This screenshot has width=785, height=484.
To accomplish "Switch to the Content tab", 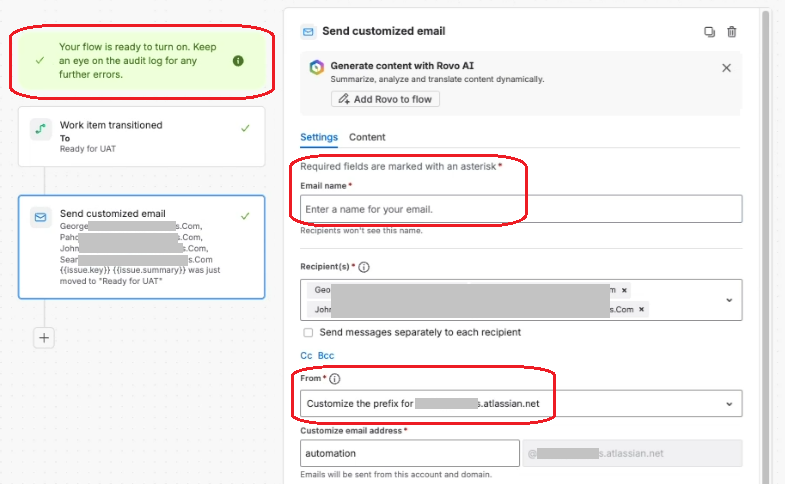I will (367, 137).
